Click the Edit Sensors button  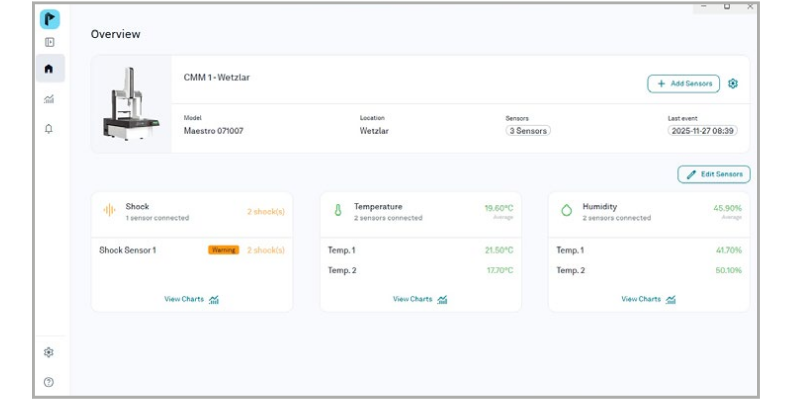[714, 174]
